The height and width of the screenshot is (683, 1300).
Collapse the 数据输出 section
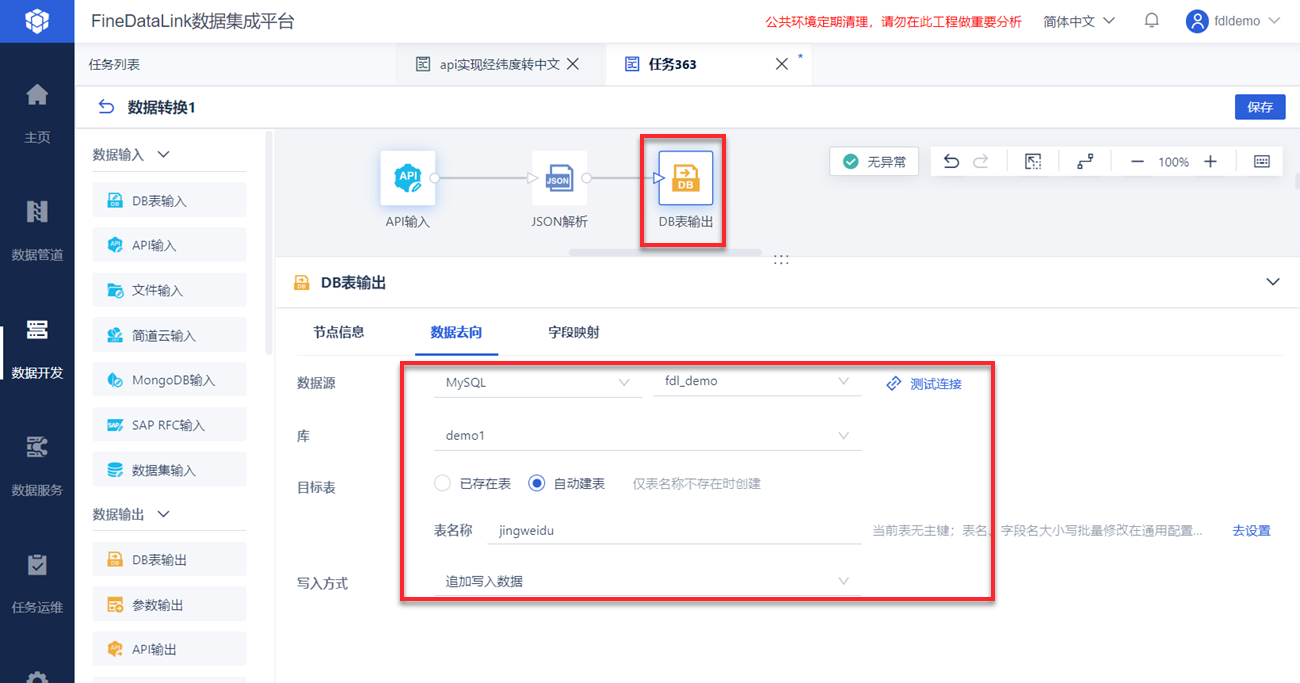[164, 514]
